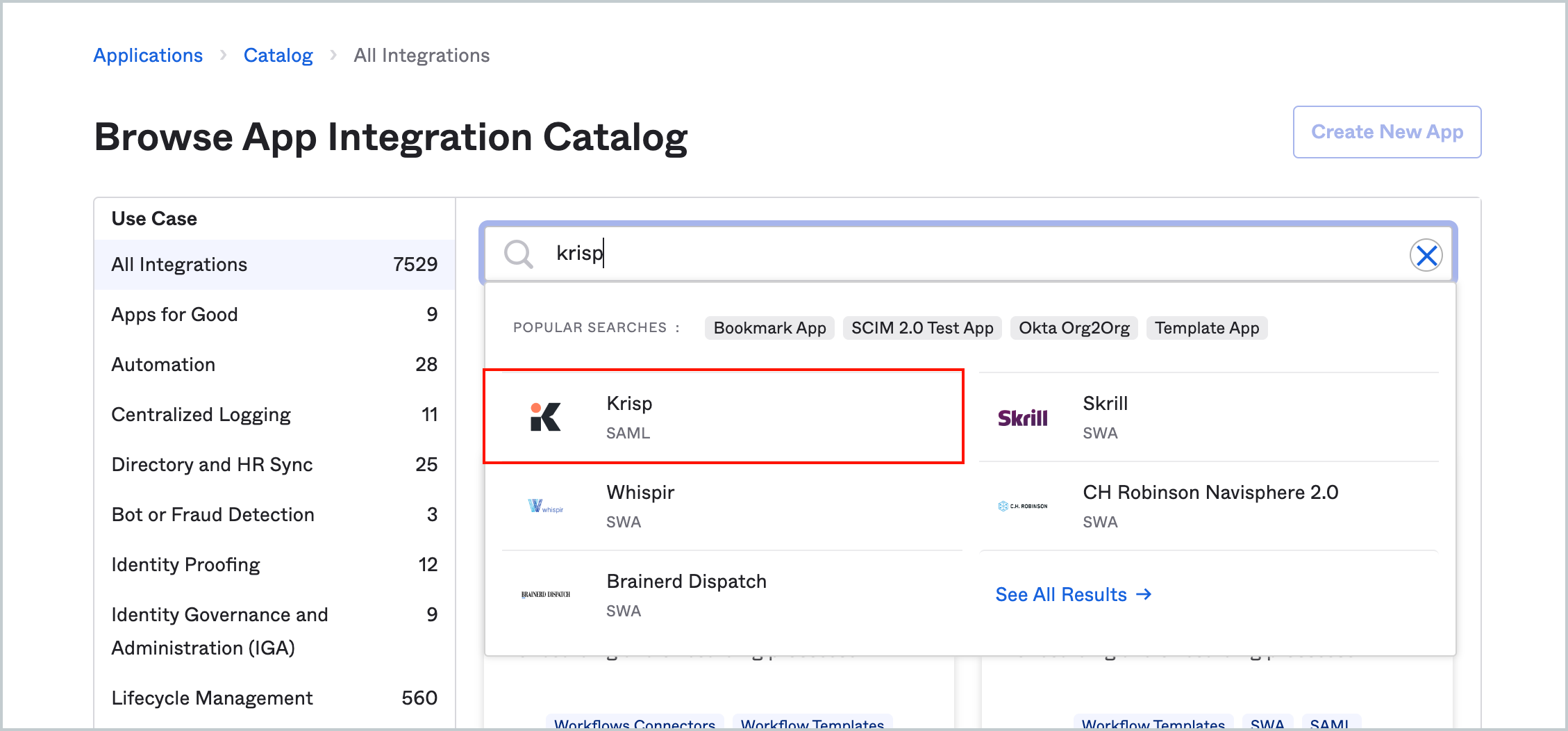This screenshot has width=1568, height=731.
Task: Open the Applications breadcrumb link
Action: [148, 56]
